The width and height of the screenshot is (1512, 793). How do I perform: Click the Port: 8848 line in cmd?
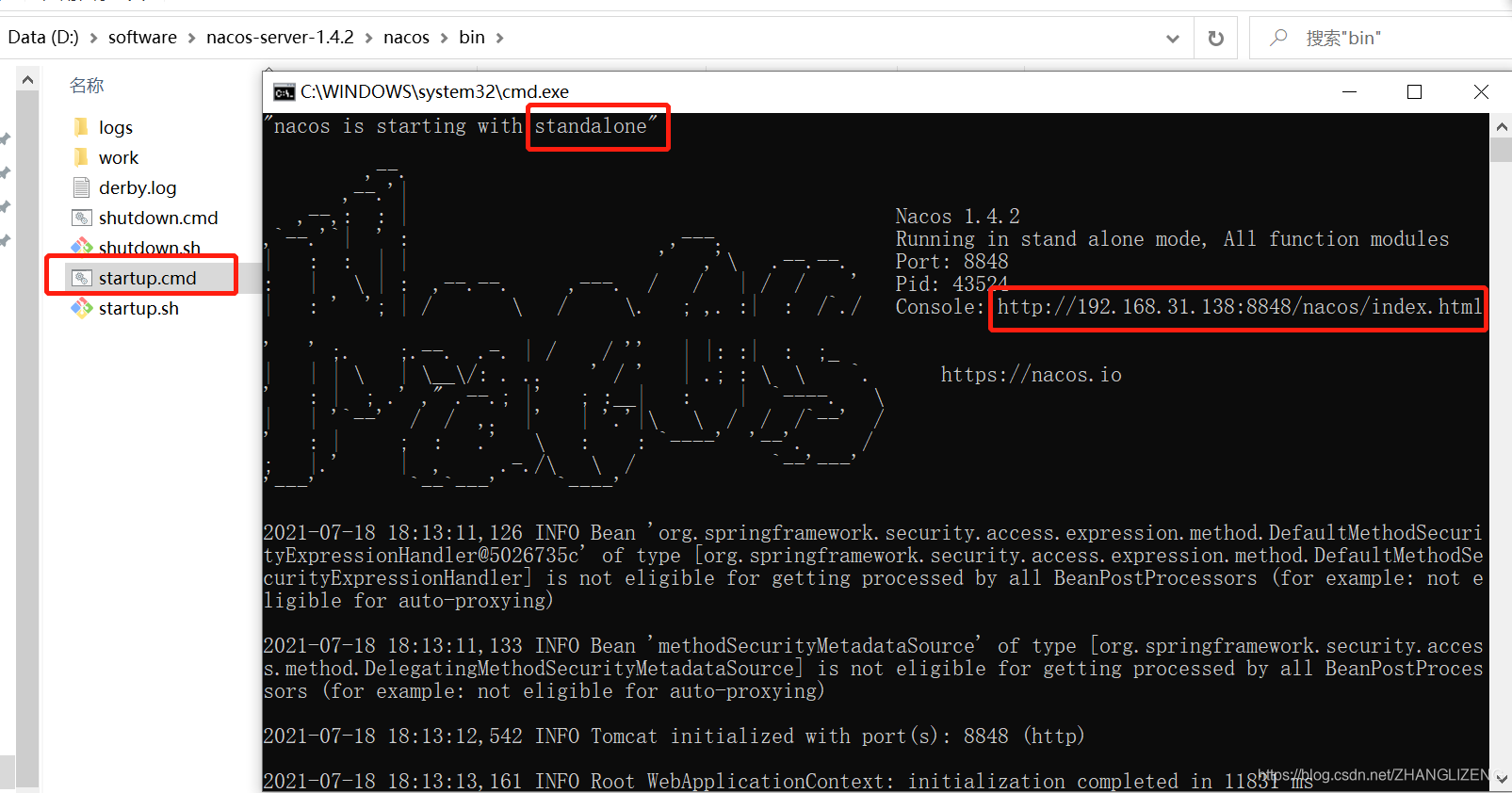tap(951, 262)
